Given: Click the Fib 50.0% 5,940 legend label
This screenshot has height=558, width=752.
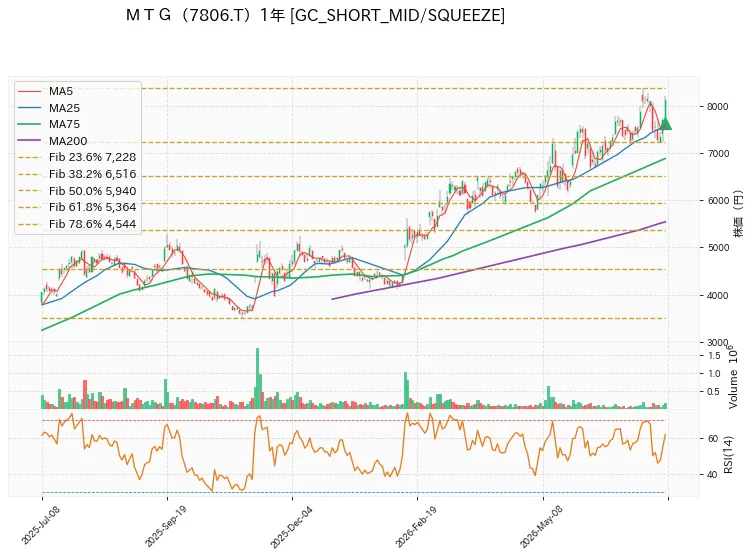Looking at the screenshot, I should pyautogui.click(x=93, y=191).
